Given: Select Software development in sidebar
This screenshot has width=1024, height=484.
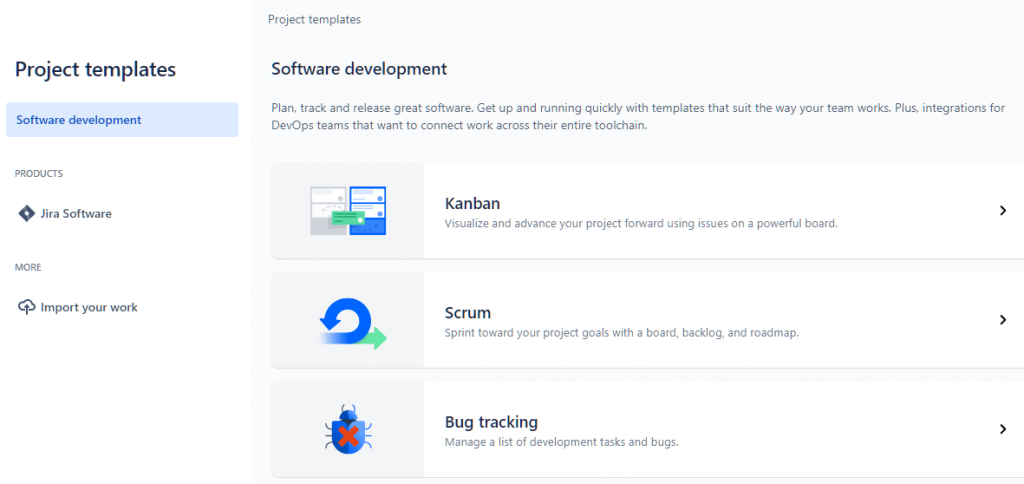Looking at the screenshot, I should pyautogui.click(x=122, y=120).
